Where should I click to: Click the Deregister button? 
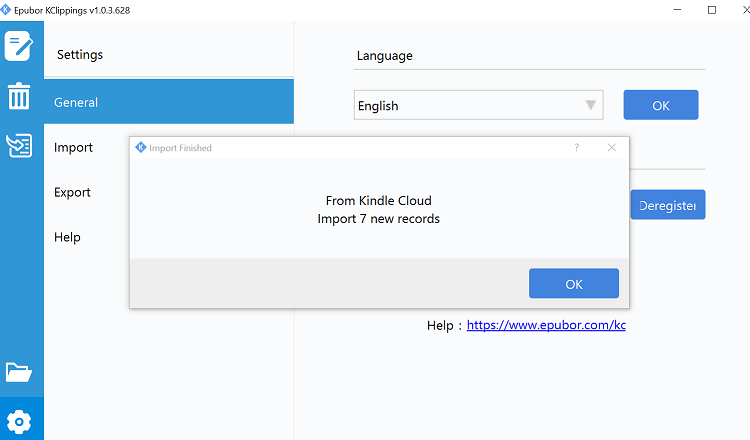point(668,205)
